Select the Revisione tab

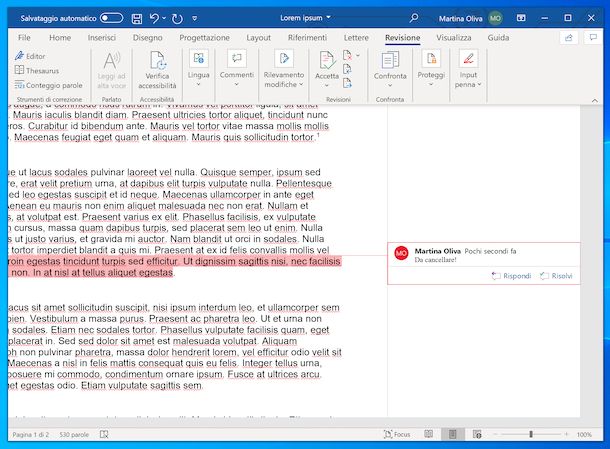(x=403, y=38)
